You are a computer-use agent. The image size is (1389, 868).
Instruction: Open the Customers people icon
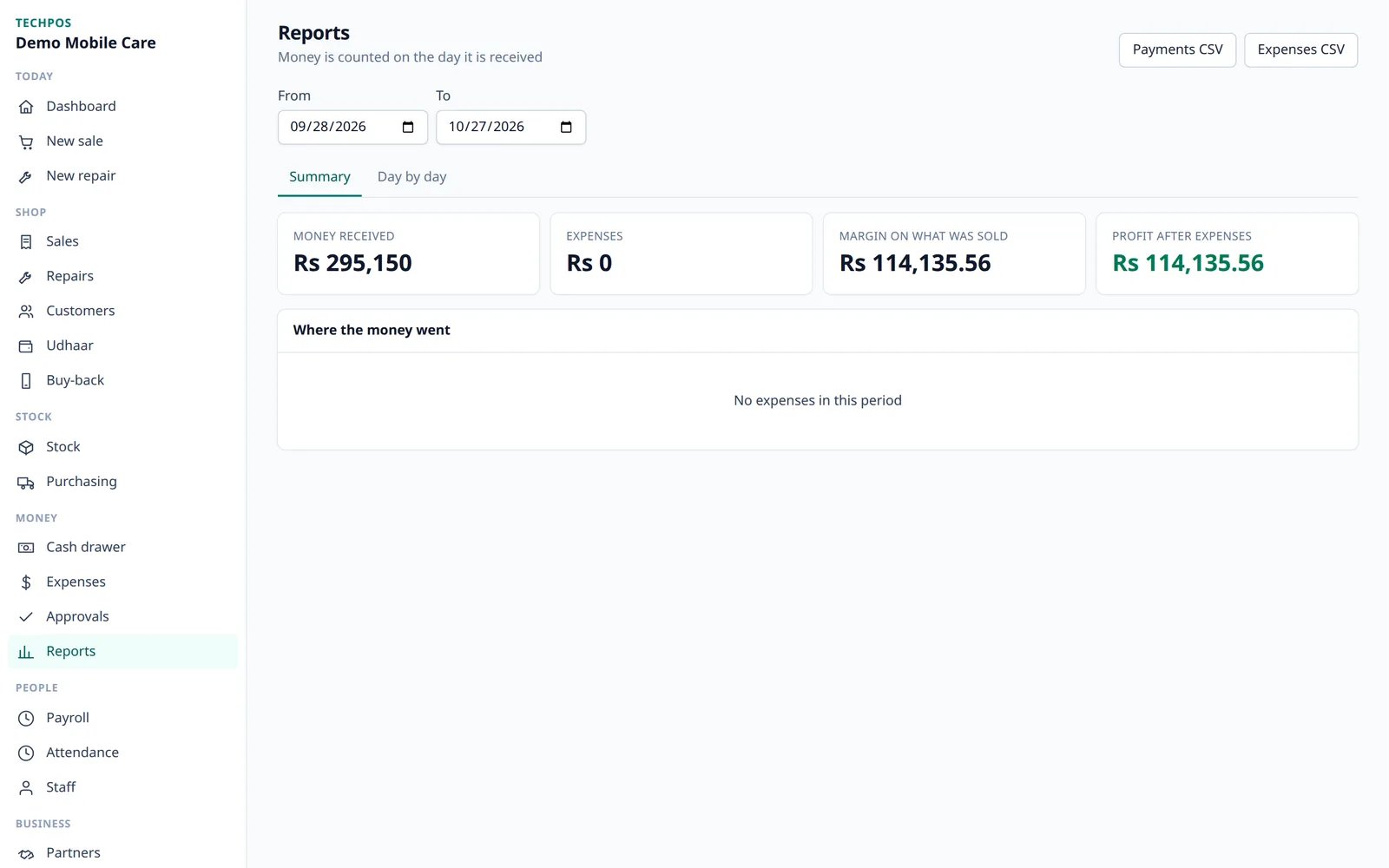tap(26, 312)
